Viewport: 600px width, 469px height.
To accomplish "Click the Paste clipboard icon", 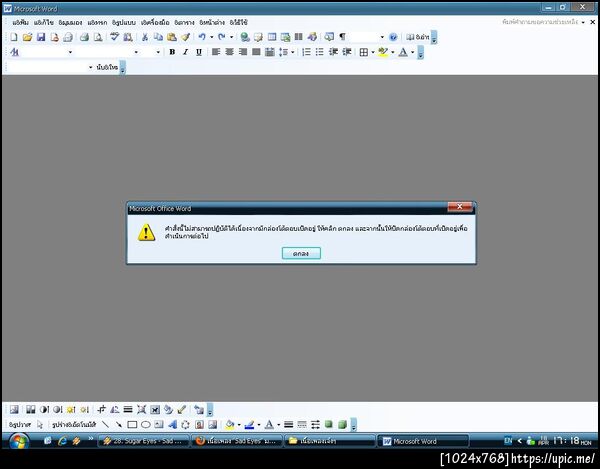I will pos(172,37).
